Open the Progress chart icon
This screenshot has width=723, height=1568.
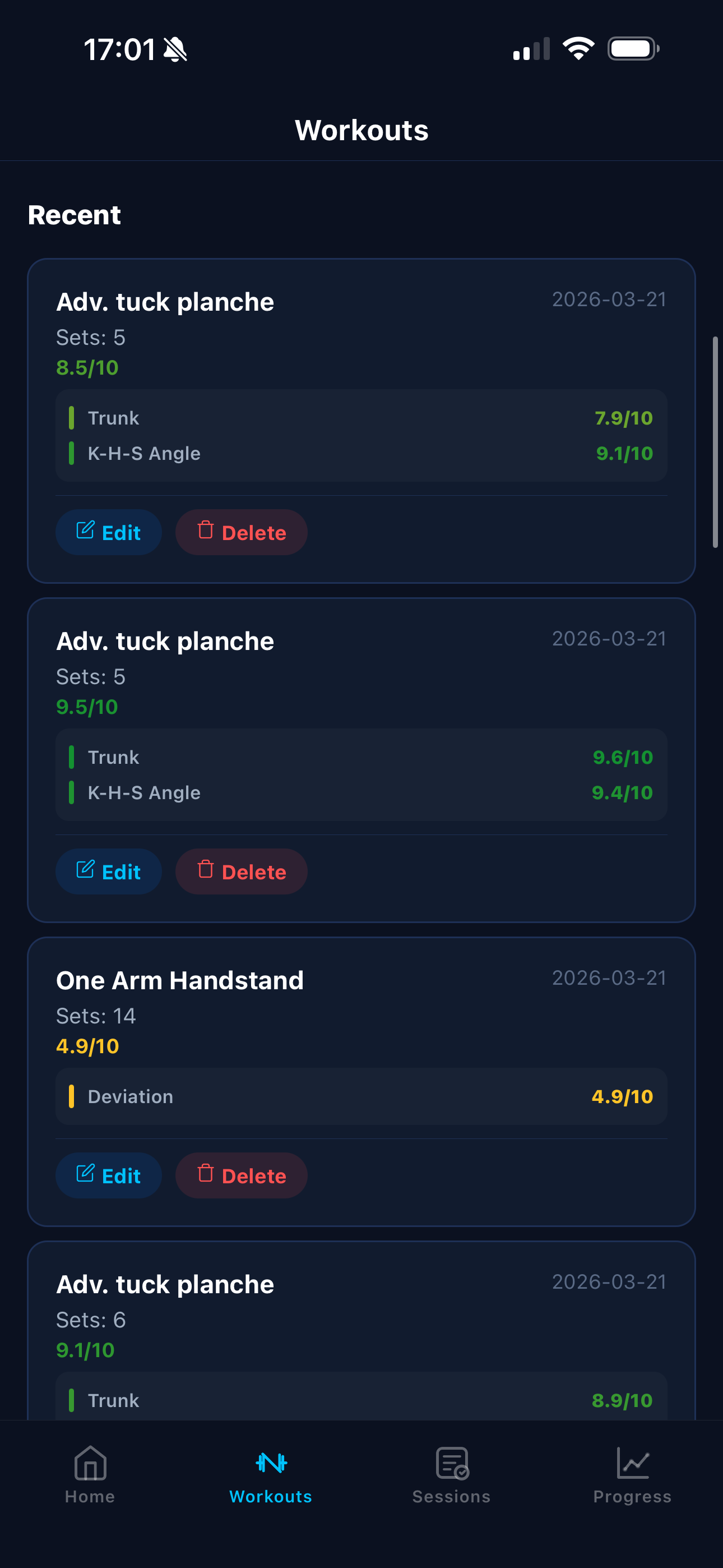pos(632,1462)
